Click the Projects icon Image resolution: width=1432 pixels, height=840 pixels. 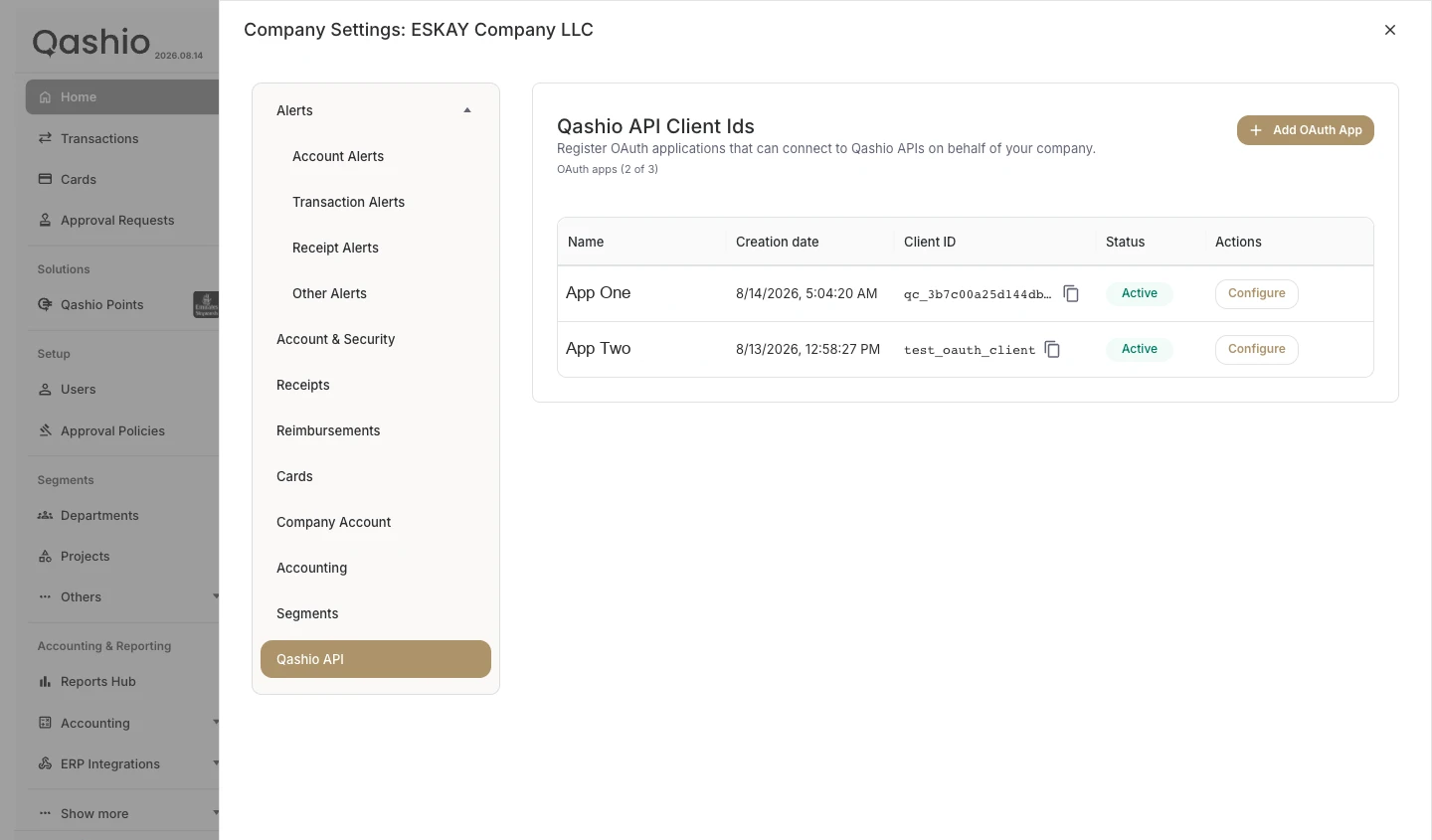point(45,556)
